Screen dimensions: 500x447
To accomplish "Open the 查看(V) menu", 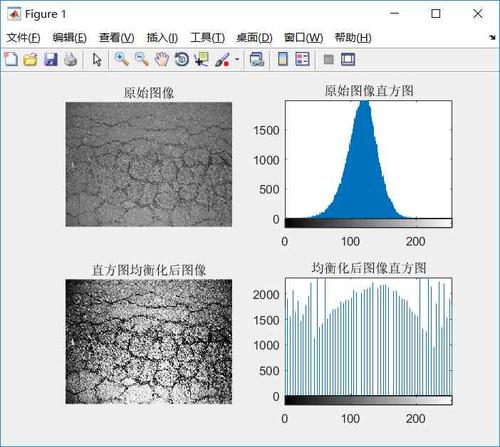I will [117, 38].
